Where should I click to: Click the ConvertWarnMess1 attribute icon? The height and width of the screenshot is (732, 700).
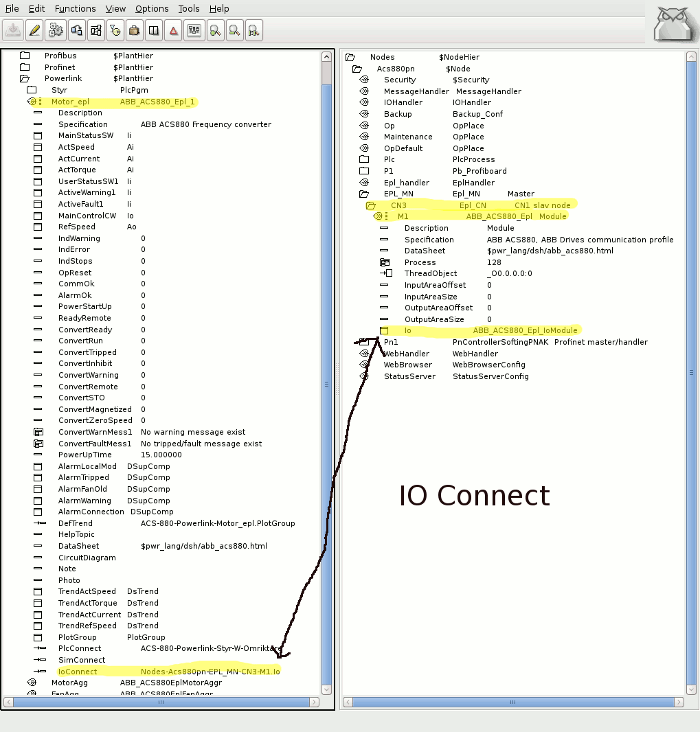[38, 432]
